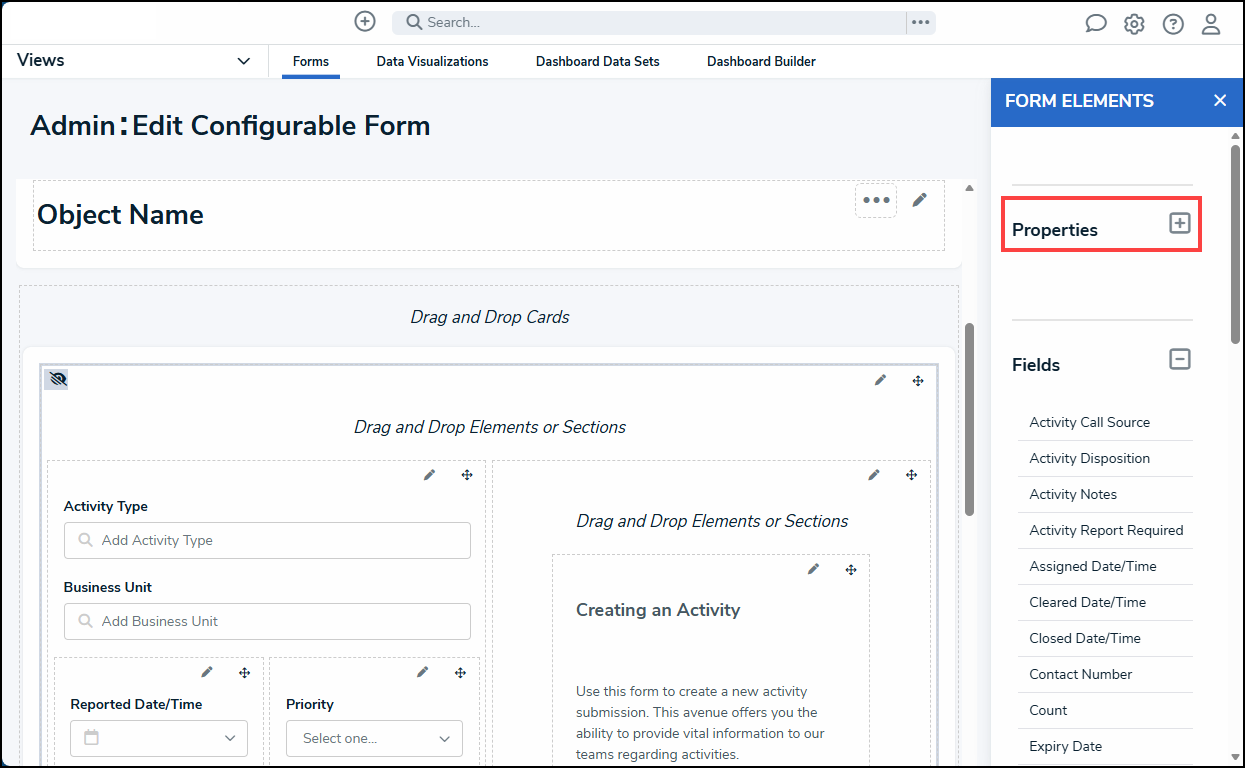Open the Priority Select one dropdown

pos(375,738)
